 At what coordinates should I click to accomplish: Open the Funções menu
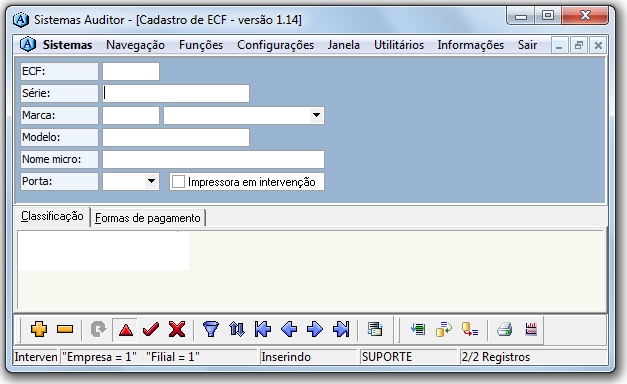201,45
